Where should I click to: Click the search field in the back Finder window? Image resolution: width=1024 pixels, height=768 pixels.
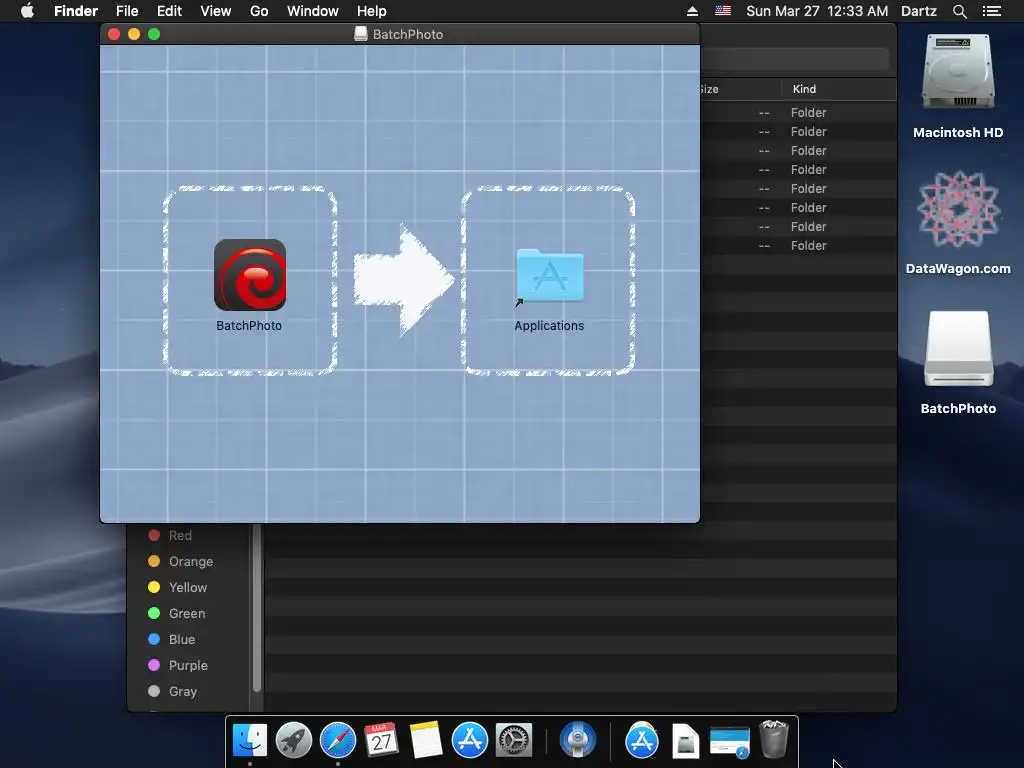point(795,60)
